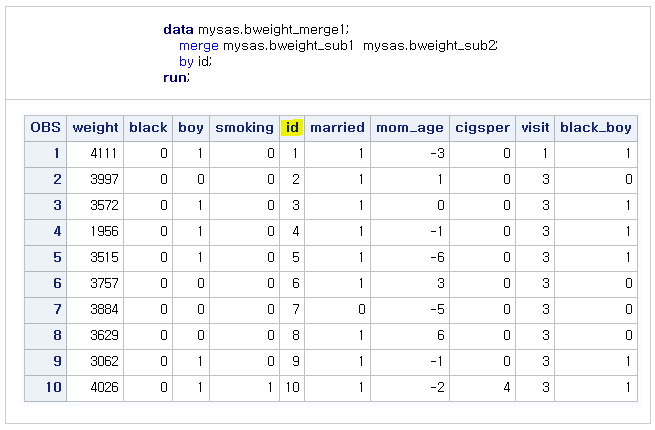Select the visit column header
The image size is (655, 430).
pos(535,127)
